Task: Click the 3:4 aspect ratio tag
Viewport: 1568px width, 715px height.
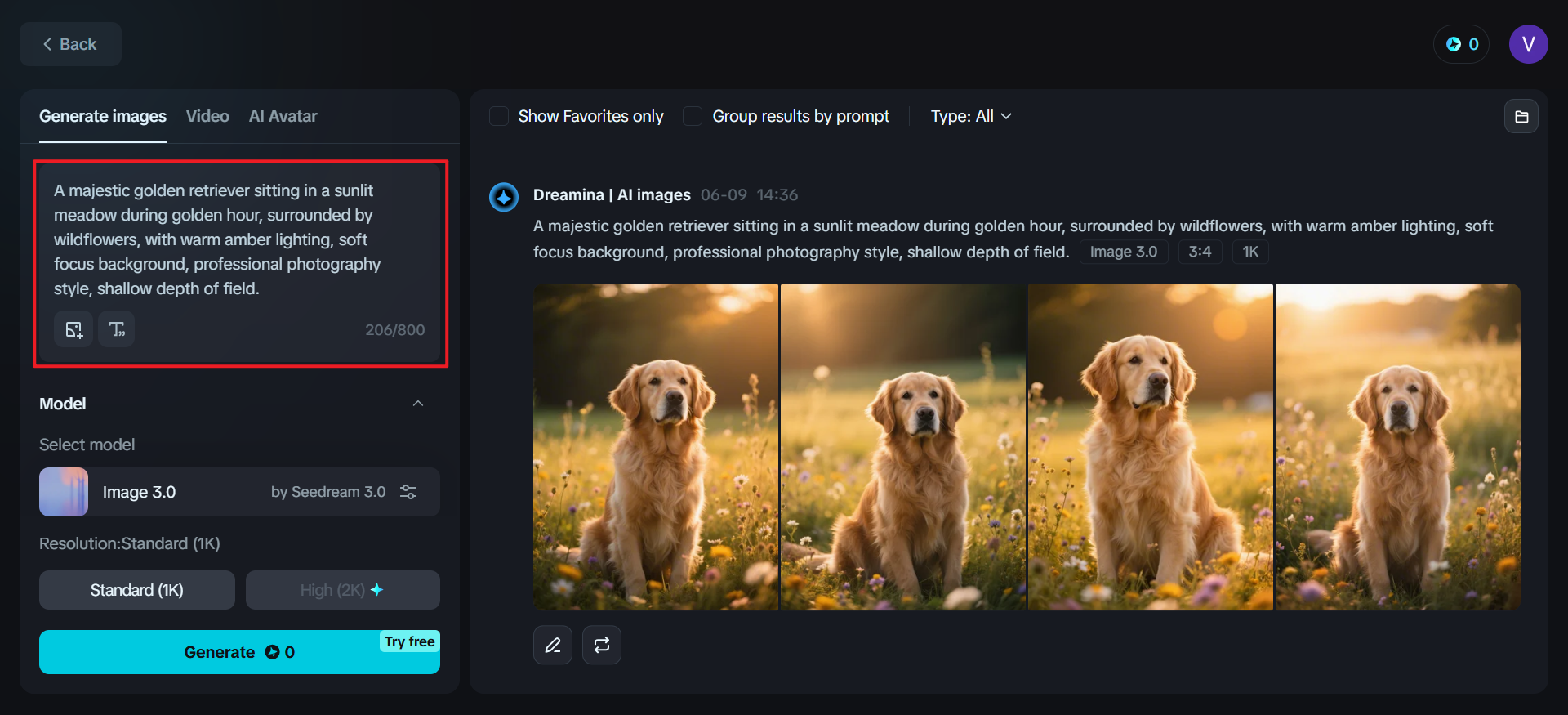Action: point(1200,252)
